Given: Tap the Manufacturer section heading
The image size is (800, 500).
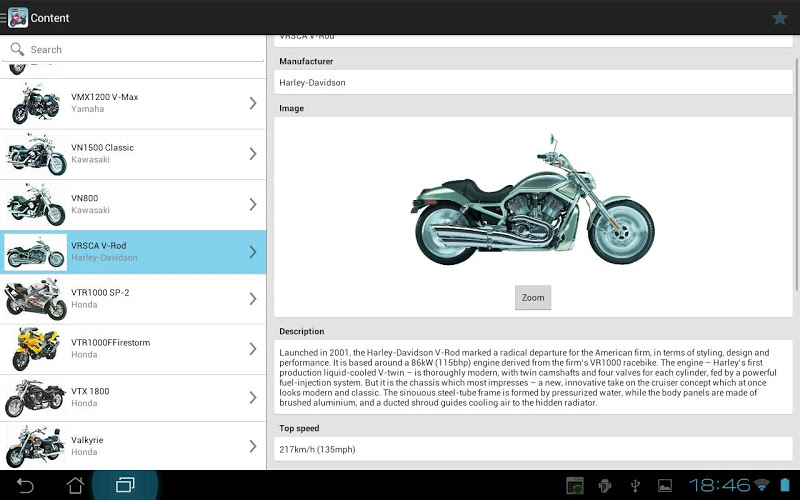Looking at the screenshot, I should point(306,61).
